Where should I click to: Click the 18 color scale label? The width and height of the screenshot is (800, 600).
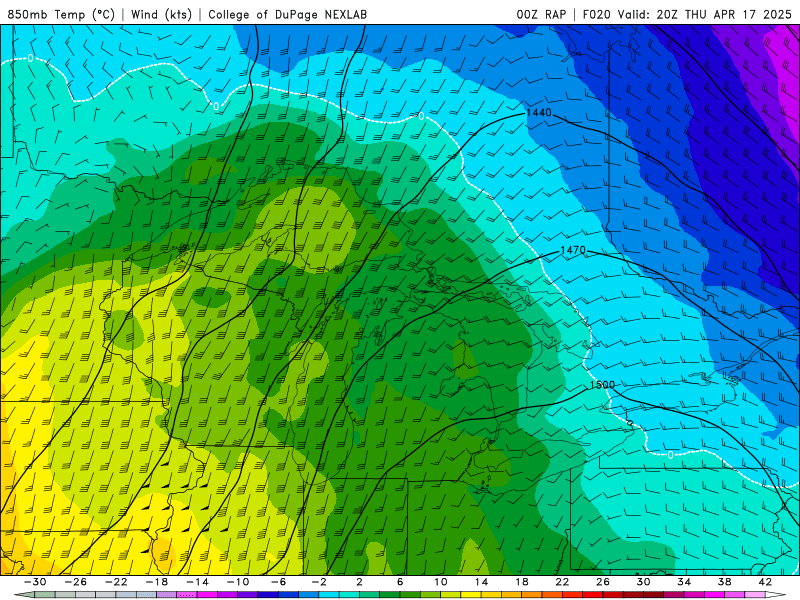pyautogui.click(x=521, y=582)
